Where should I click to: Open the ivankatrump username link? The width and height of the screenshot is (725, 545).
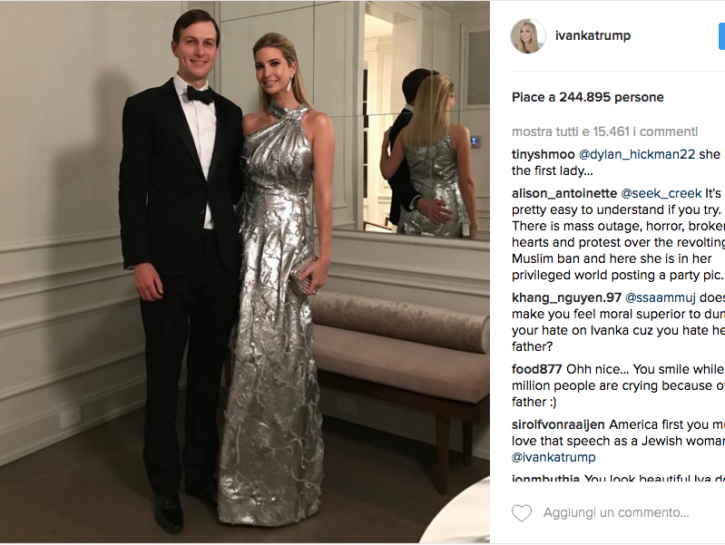pyautogui.click(x=593, y=36)
